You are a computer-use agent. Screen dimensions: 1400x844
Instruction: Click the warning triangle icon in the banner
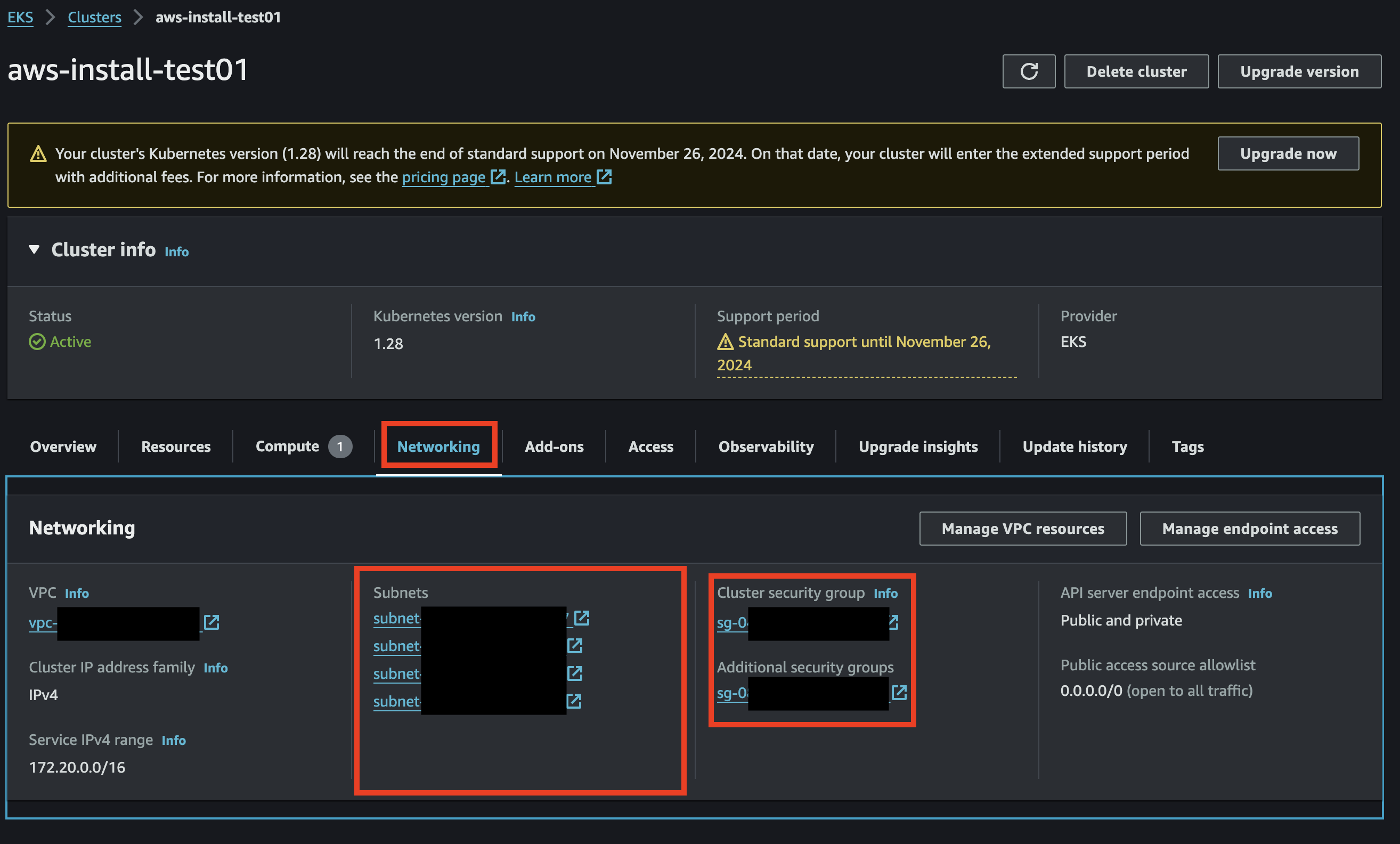coord(38,153)
